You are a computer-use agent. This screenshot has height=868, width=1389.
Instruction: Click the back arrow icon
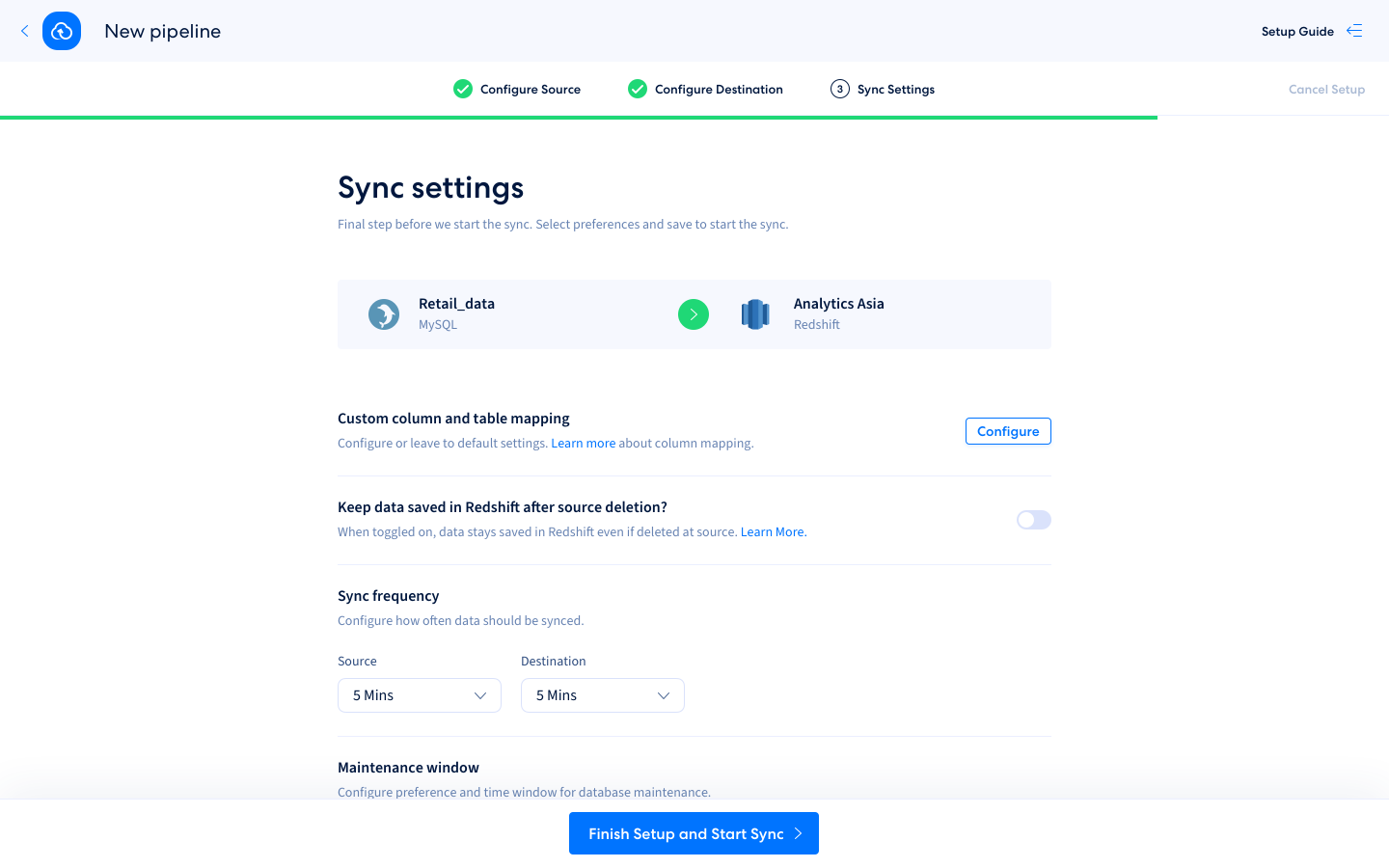pos(25,31)
